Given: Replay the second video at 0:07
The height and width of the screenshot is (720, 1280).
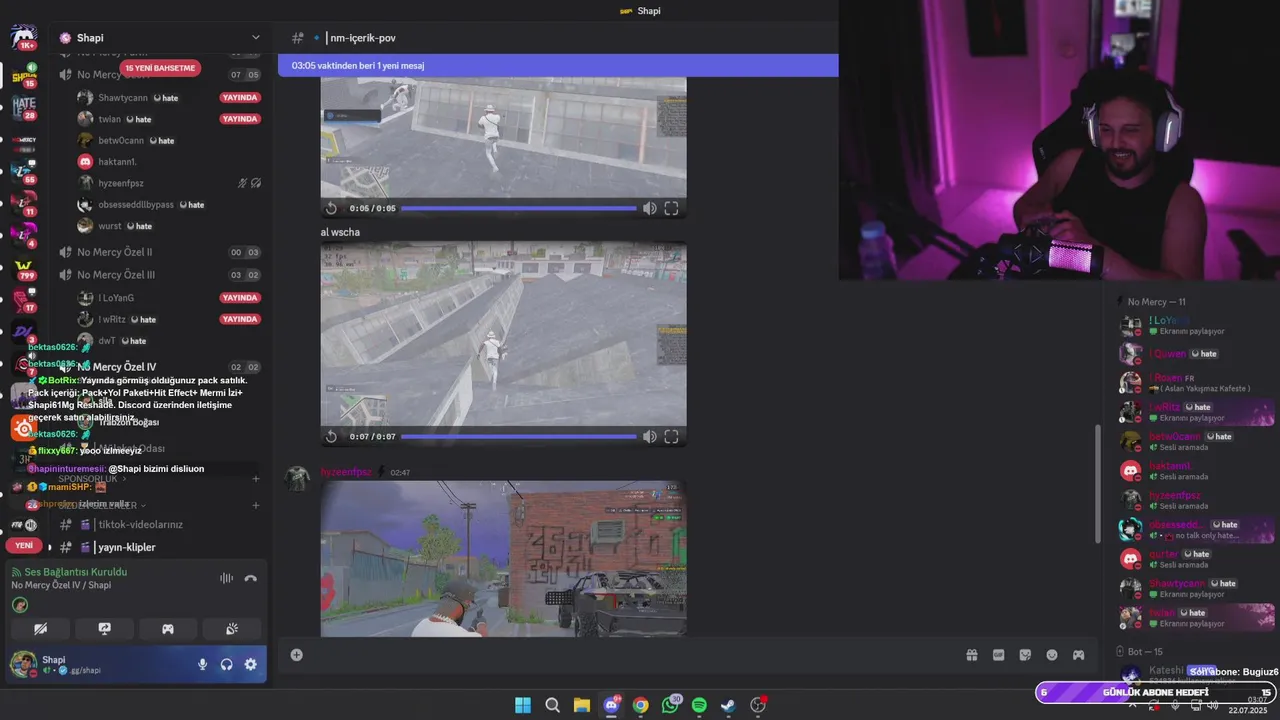Looking at the screenshot, I should click(331, 436).
